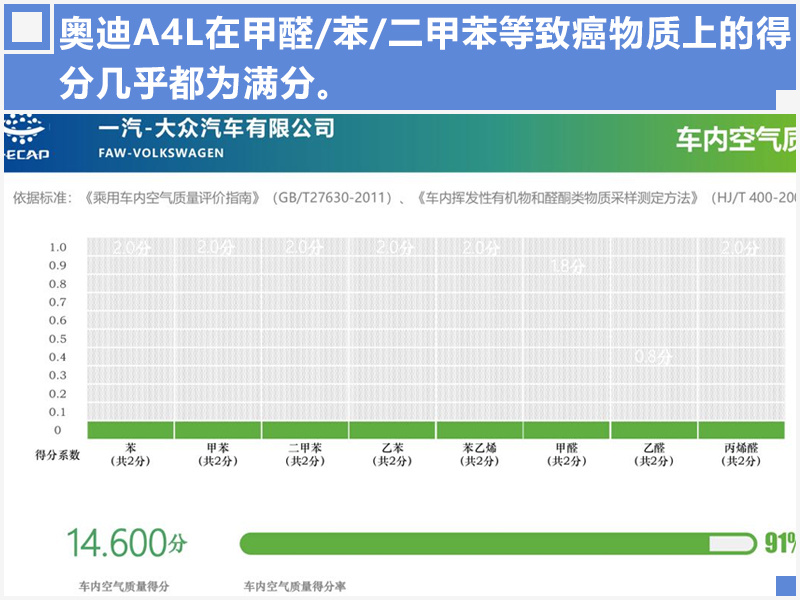
Task: Click the green bar above 乙醛
Action: (x=654, y=430)
